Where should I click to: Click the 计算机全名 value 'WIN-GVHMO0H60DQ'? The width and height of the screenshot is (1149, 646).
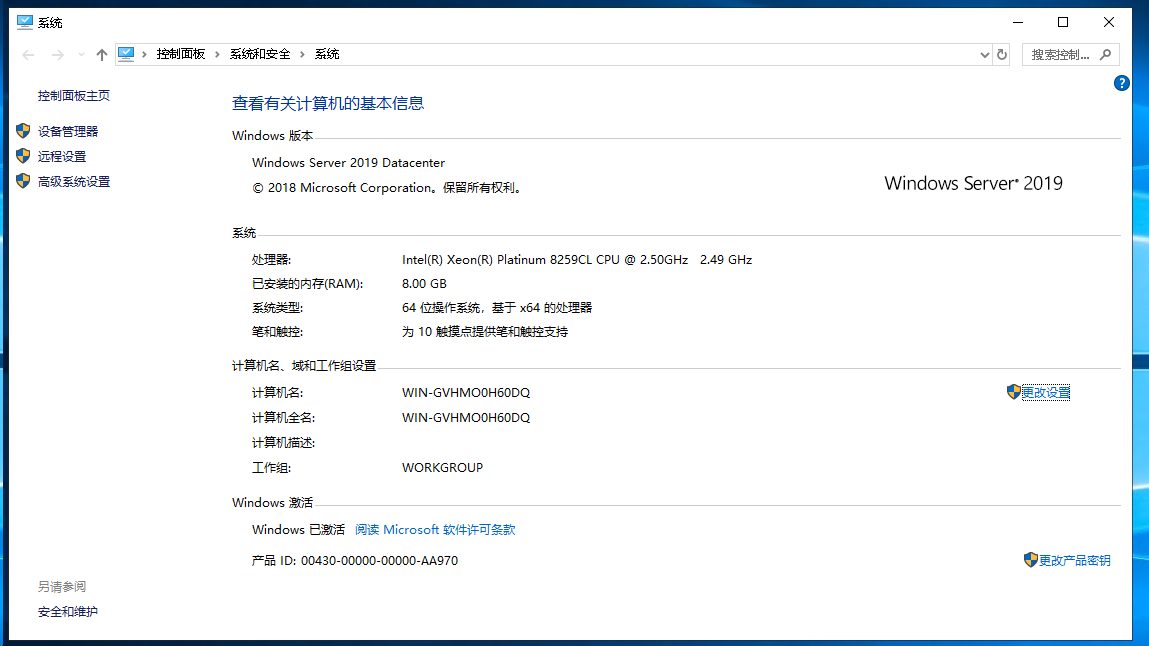(x=466, y=417)
